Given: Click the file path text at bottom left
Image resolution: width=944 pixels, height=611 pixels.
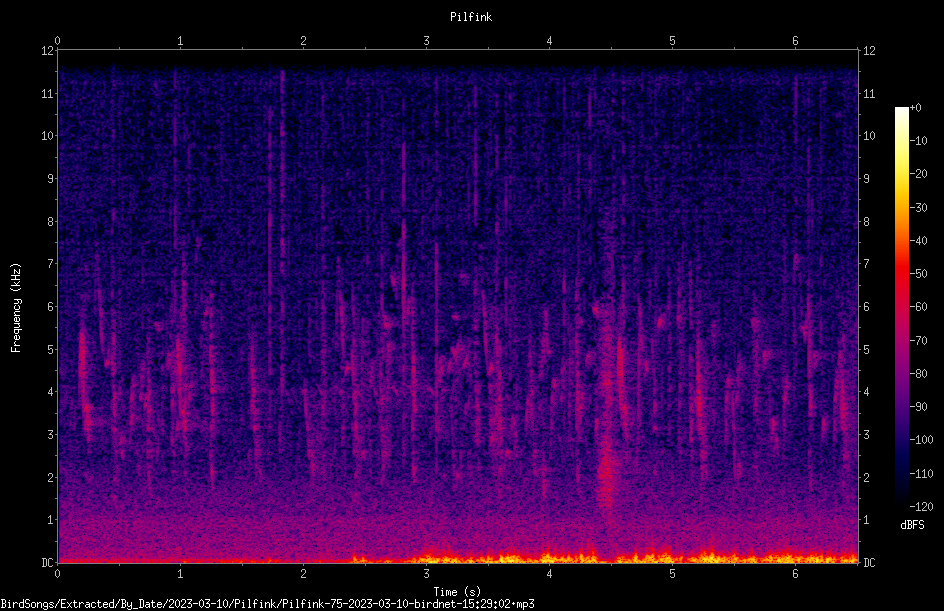Looking at the screenshot, I should [x=267, y=604].
